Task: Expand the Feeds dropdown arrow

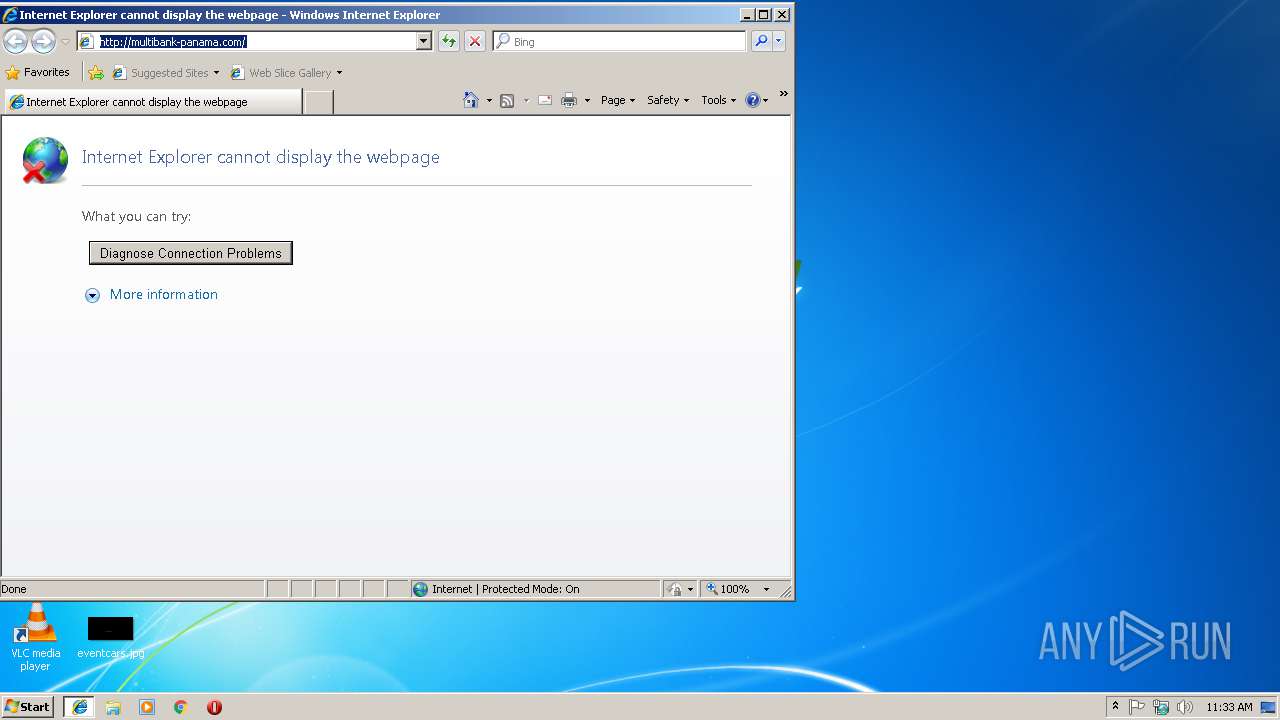Action: tap(526, 100)
